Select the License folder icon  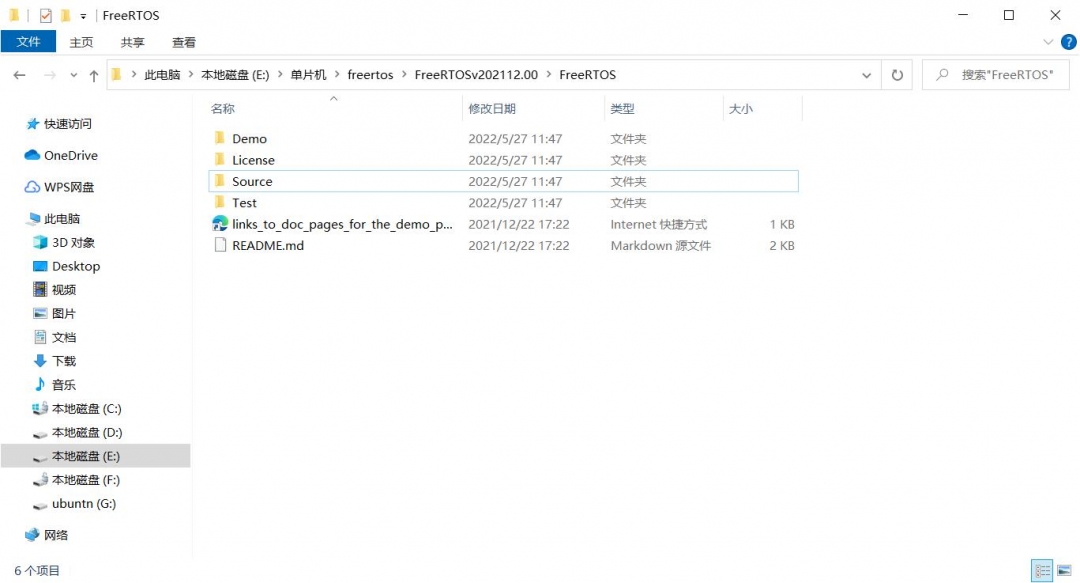[220, 160]
